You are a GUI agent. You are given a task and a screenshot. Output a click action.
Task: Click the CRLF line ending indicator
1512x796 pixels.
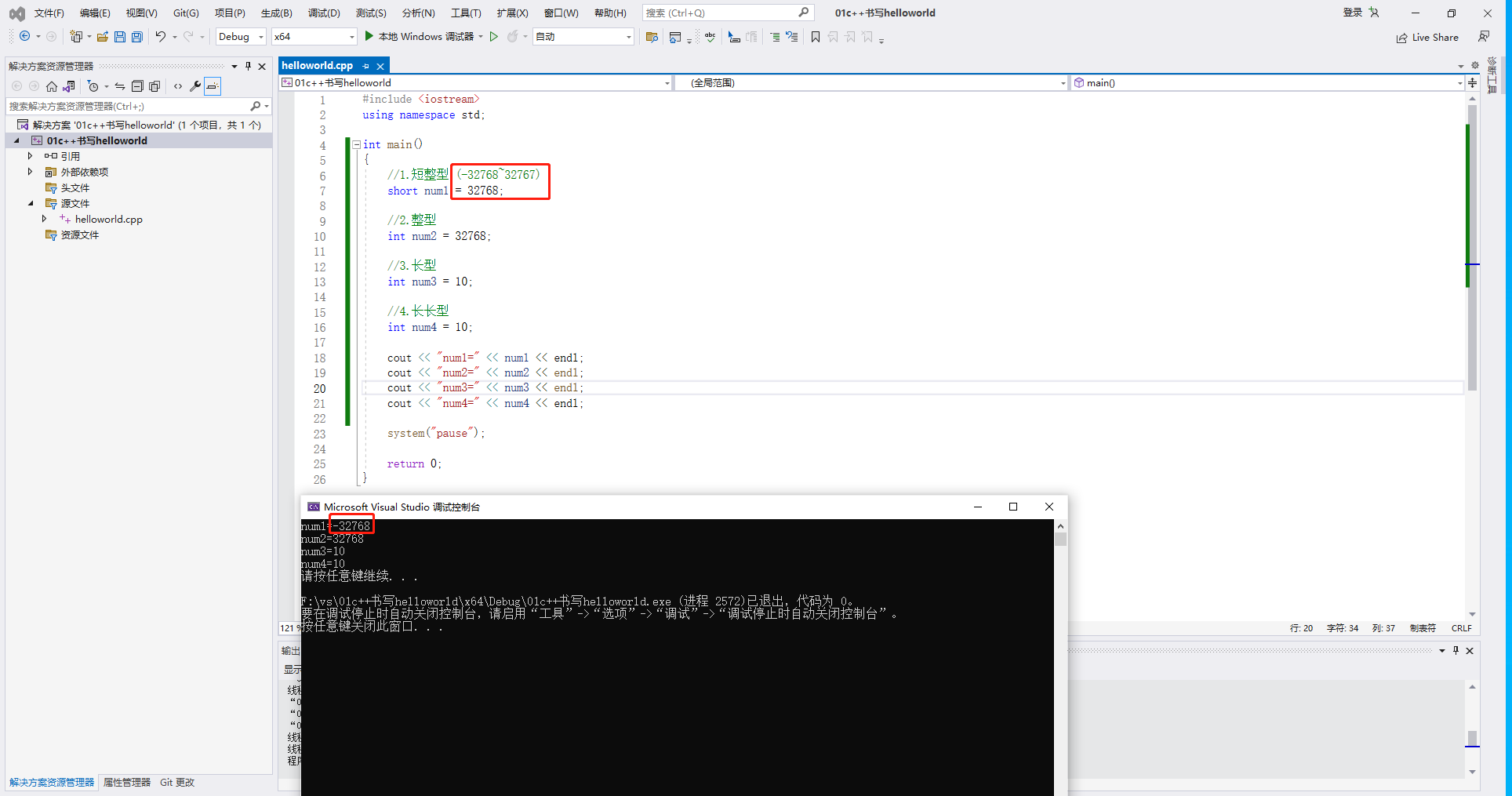(1461, 628)
